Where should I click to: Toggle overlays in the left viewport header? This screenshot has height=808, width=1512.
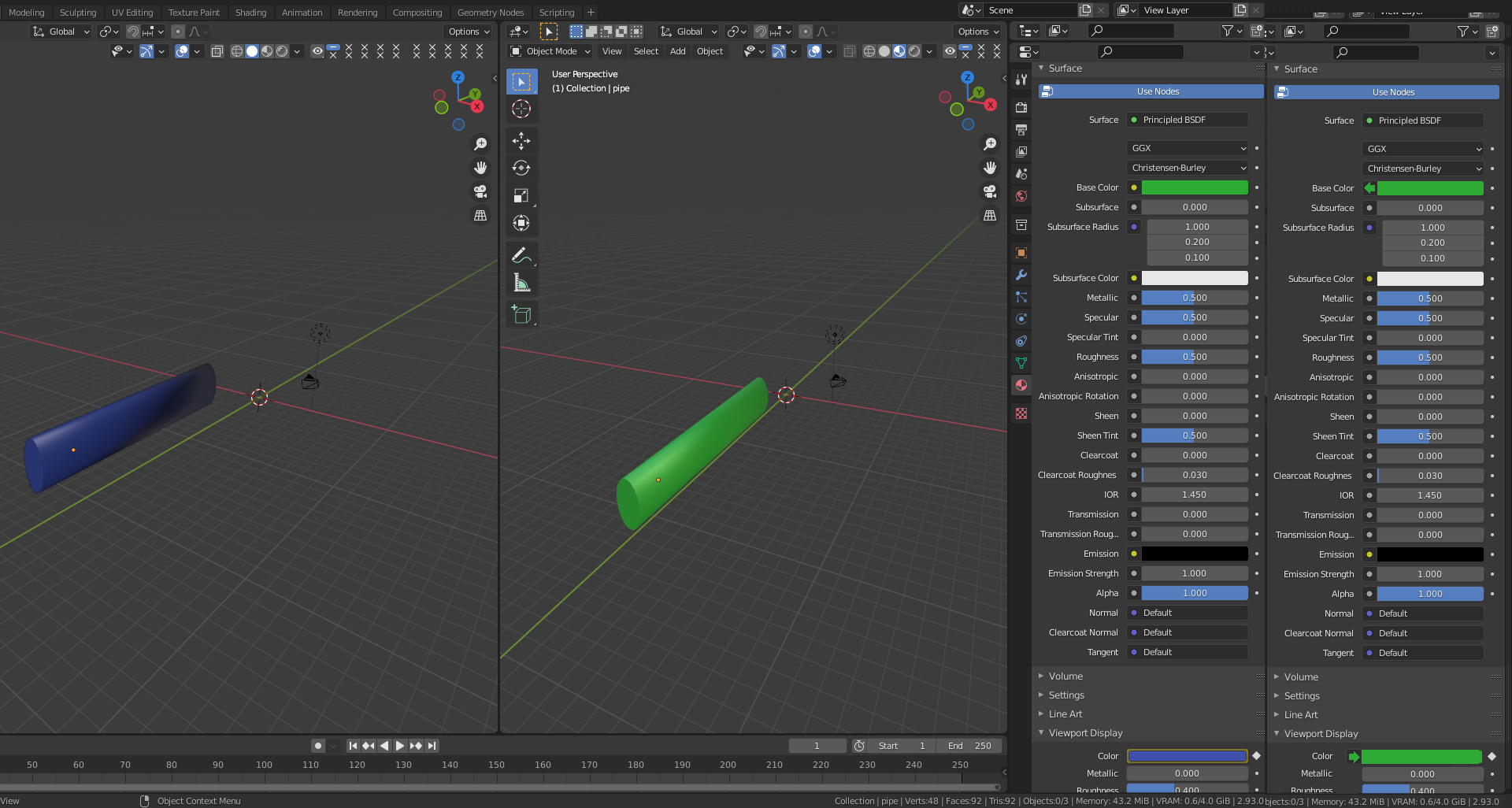click(182, 51)
